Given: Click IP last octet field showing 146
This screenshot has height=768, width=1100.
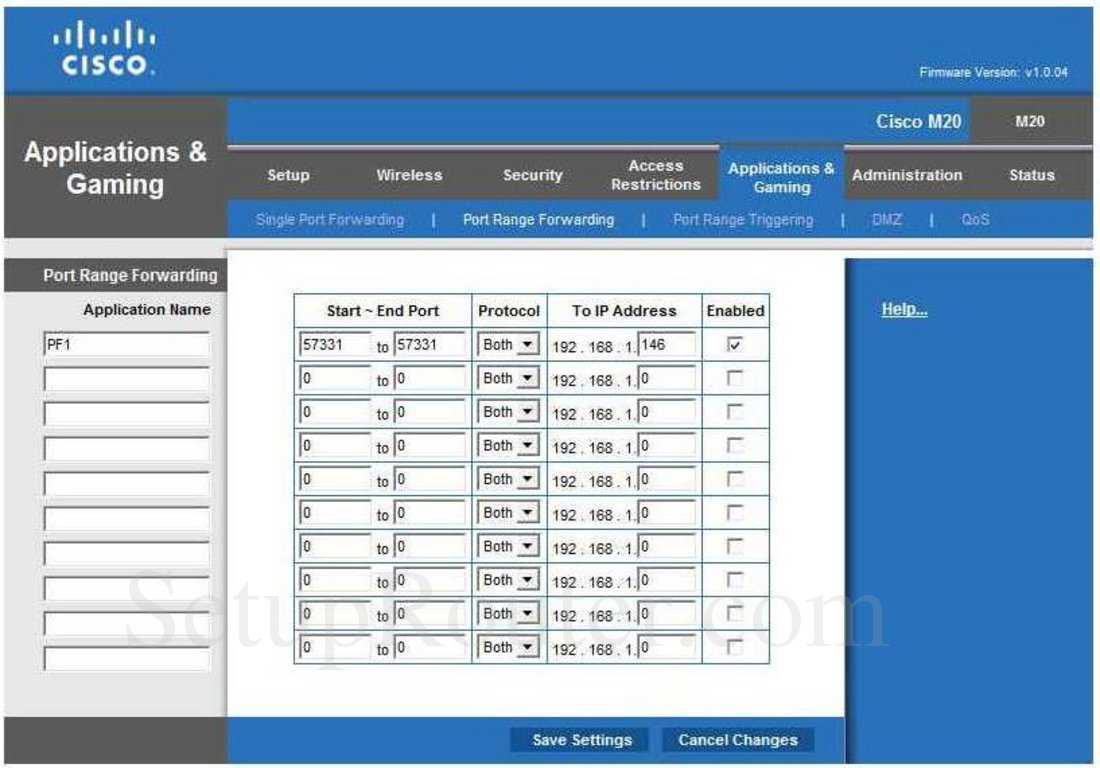Looking at the screenshot, I should [x=667, y=344].
